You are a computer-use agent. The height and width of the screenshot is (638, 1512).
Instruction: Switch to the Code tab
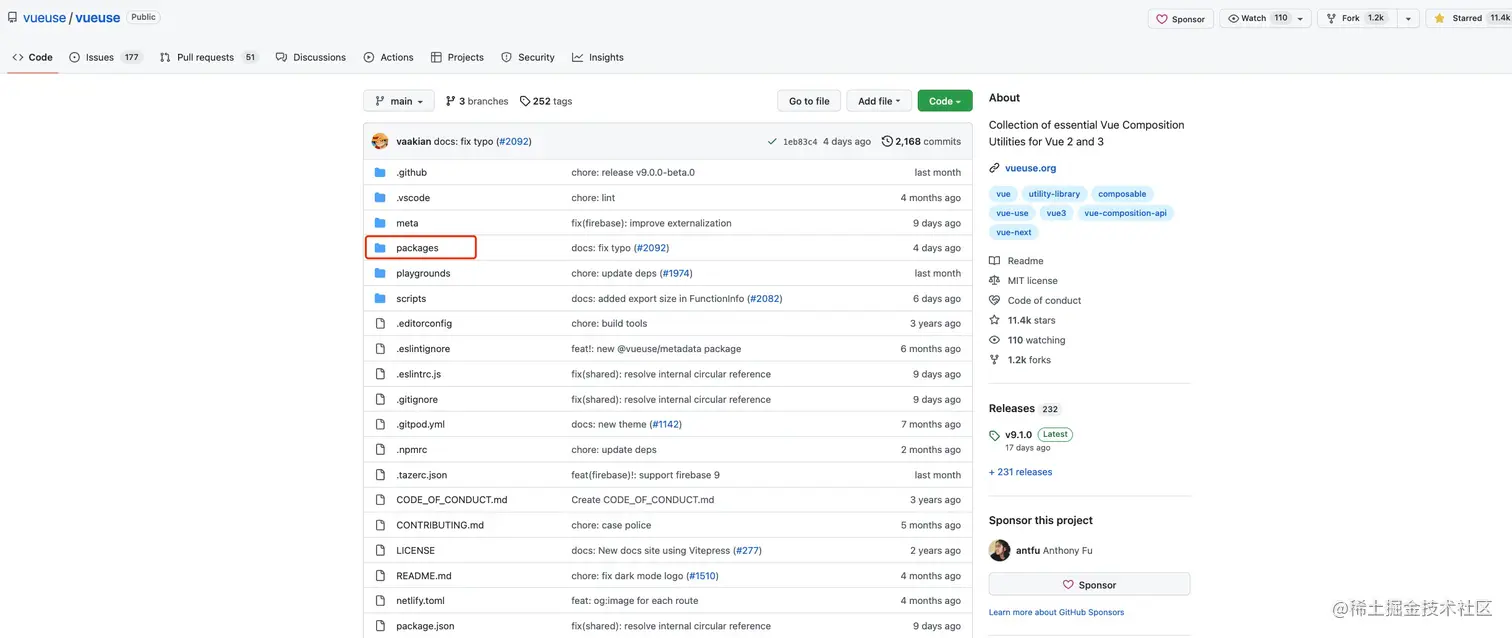point(33,57)
